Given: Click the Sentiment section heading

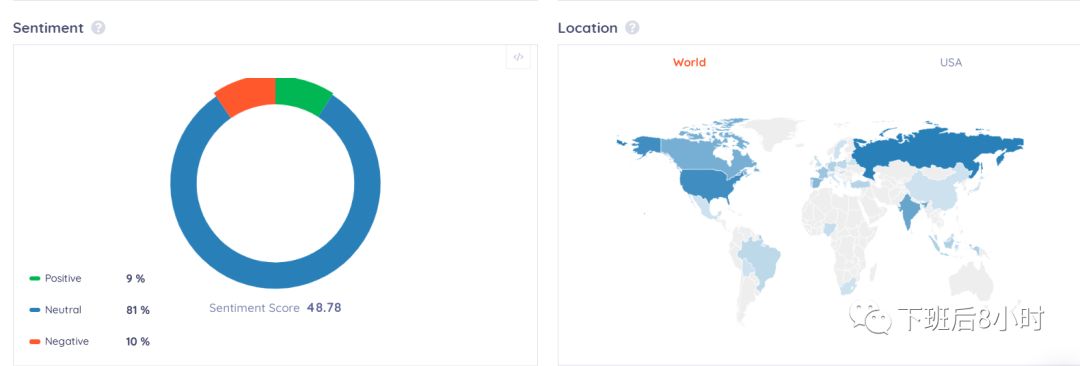Looking at the screenshot, I should coord(48,28).
